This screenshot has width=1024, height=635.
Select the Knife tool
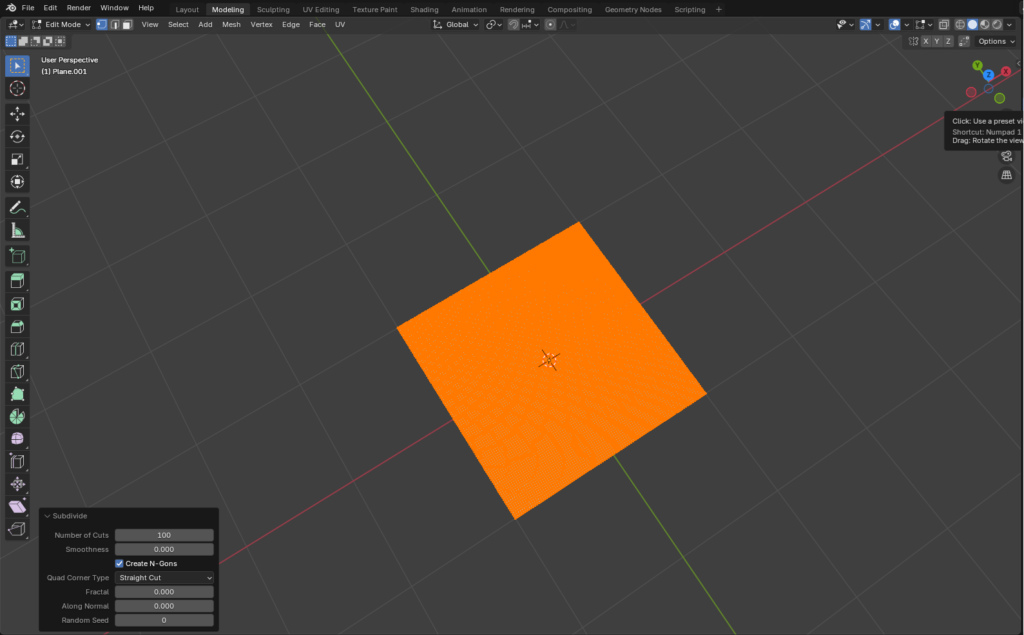[18, 372]
